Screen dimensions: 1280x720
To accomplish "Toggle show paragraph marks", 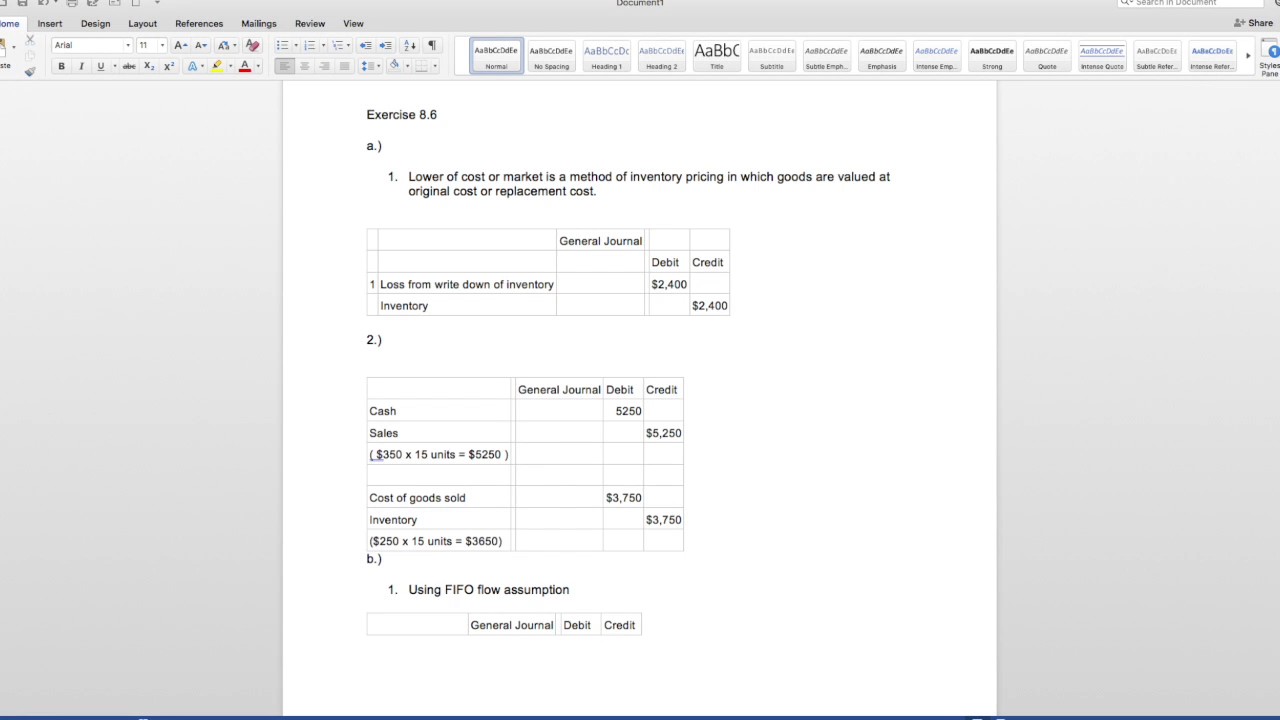I will [432, 45].
